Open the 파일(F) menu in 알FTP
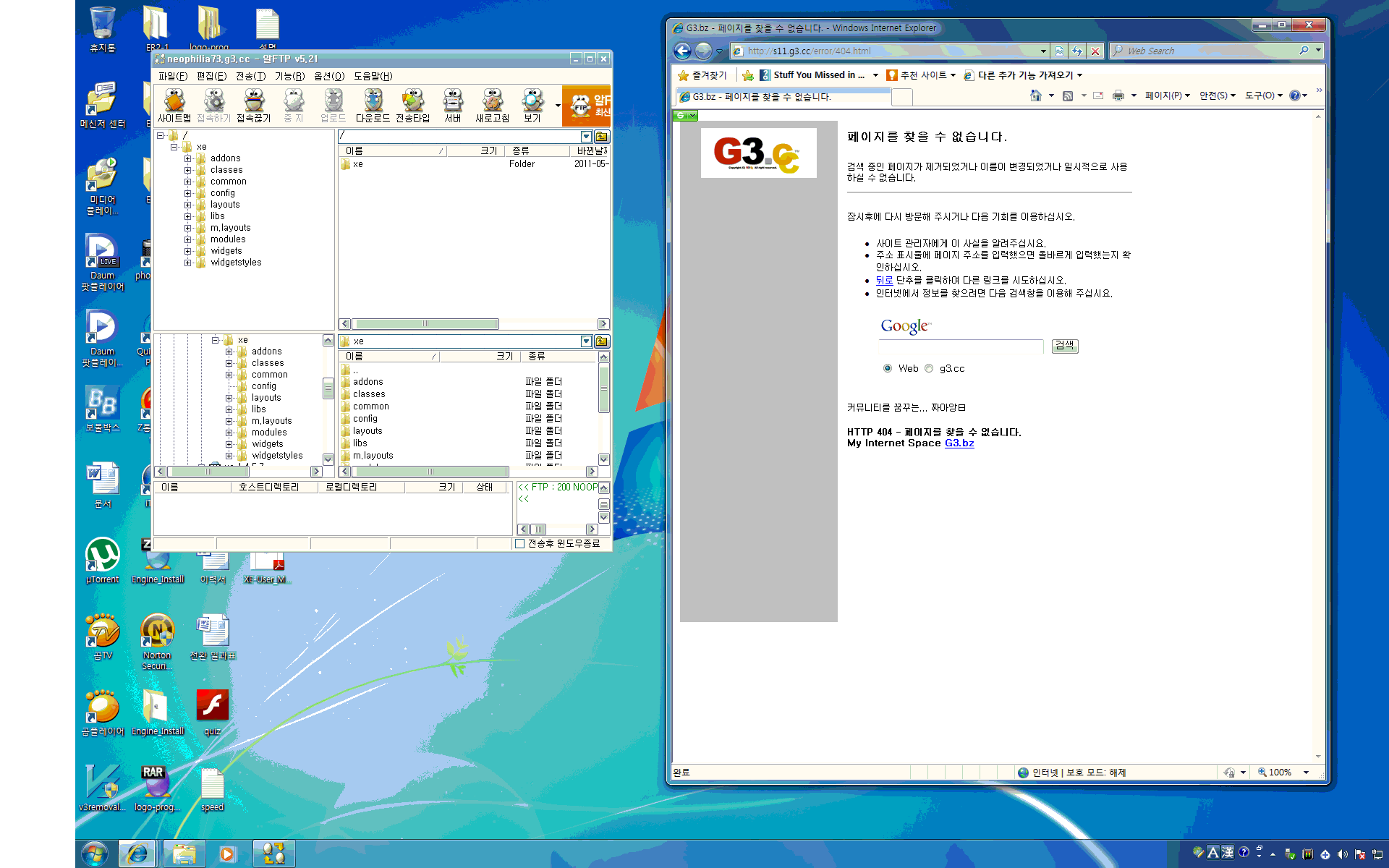1389x868 pixels. tap(173, 76)
